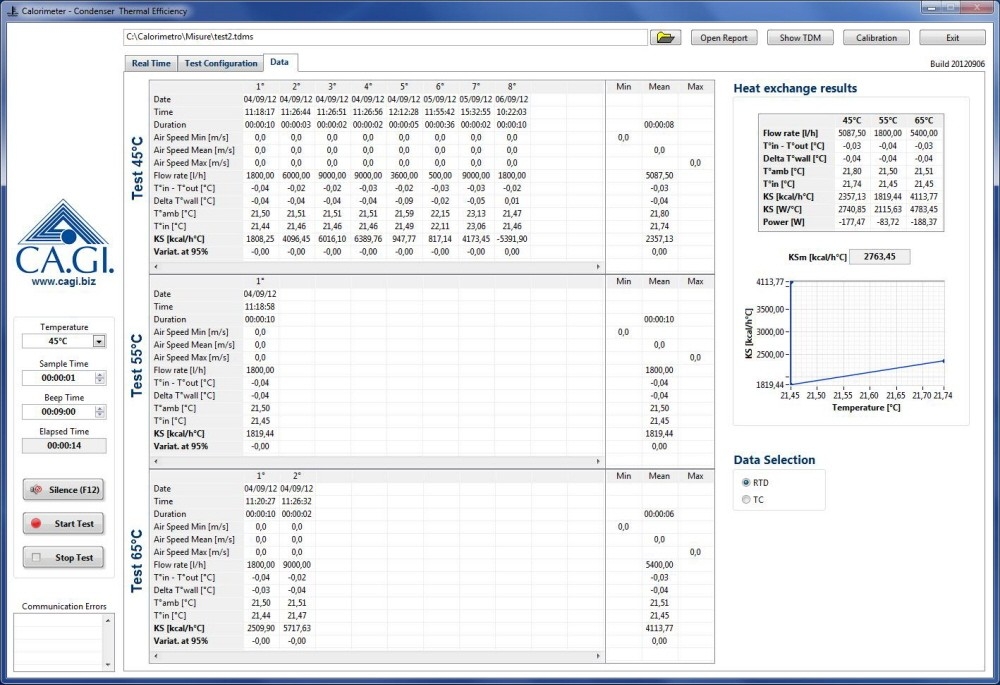The width and height of the screenshot is (1000, 685).
Task: Click the Test 65°C horizontal scrollbar right arrow
Action: 598,656
